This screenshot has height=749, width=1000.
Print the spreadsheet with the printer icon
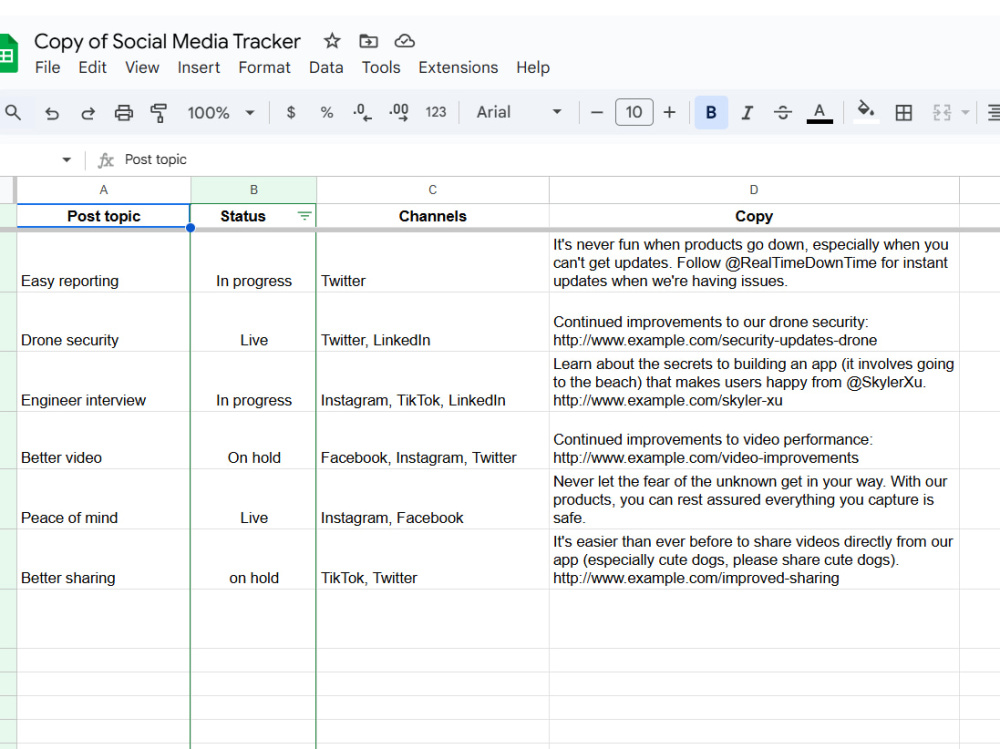point(123,113)
